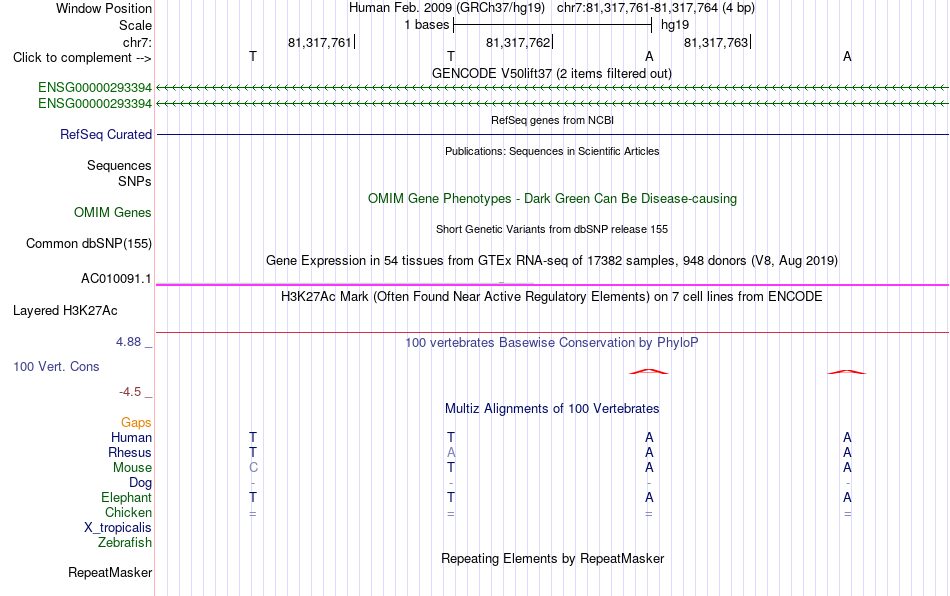Click the grayed A in Rhesus row

point(451,452)
